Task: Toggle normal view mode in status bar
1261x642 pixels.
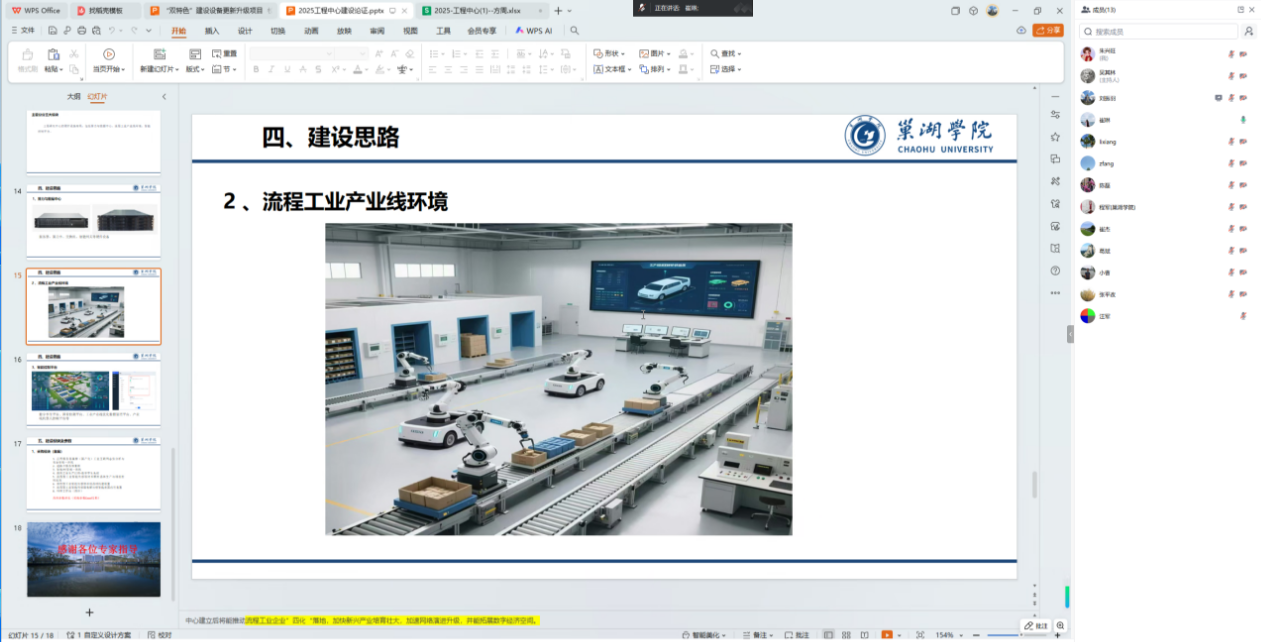Action: click(829, 635)
